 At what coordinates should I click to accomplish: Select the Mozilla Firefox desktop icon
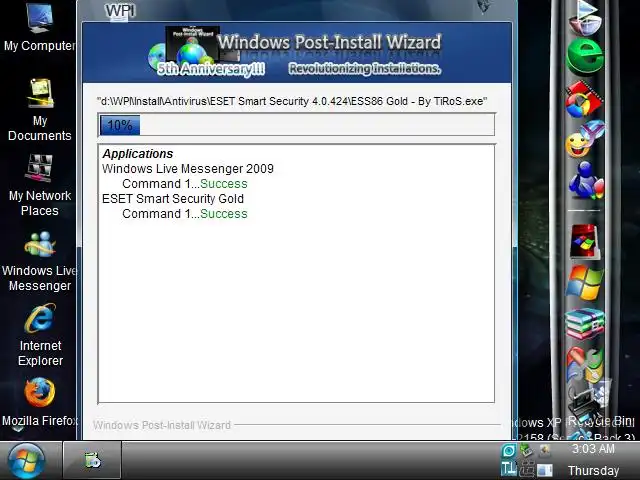40,402
